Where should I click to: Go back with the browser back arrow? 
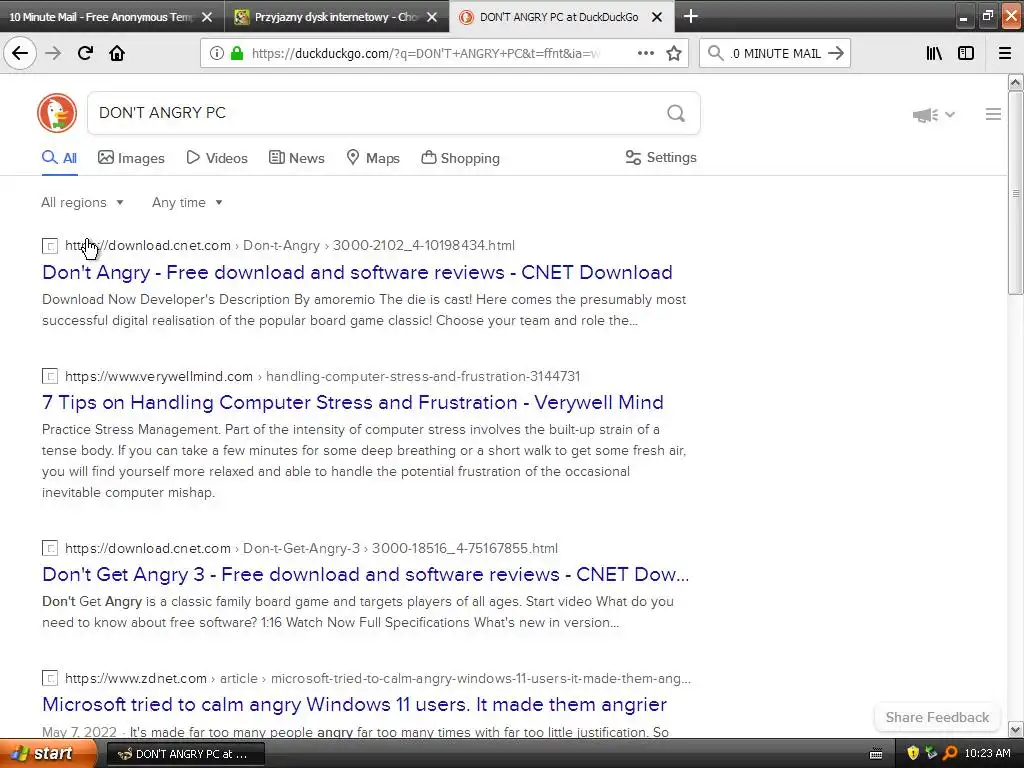[x=20, y=53]
